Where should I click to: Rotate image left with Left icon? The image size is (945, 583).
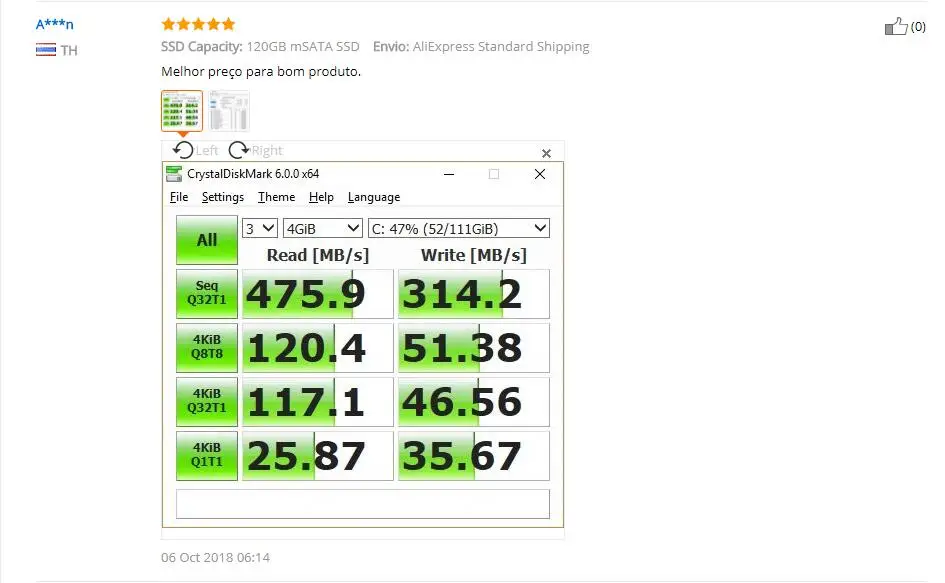183,150
